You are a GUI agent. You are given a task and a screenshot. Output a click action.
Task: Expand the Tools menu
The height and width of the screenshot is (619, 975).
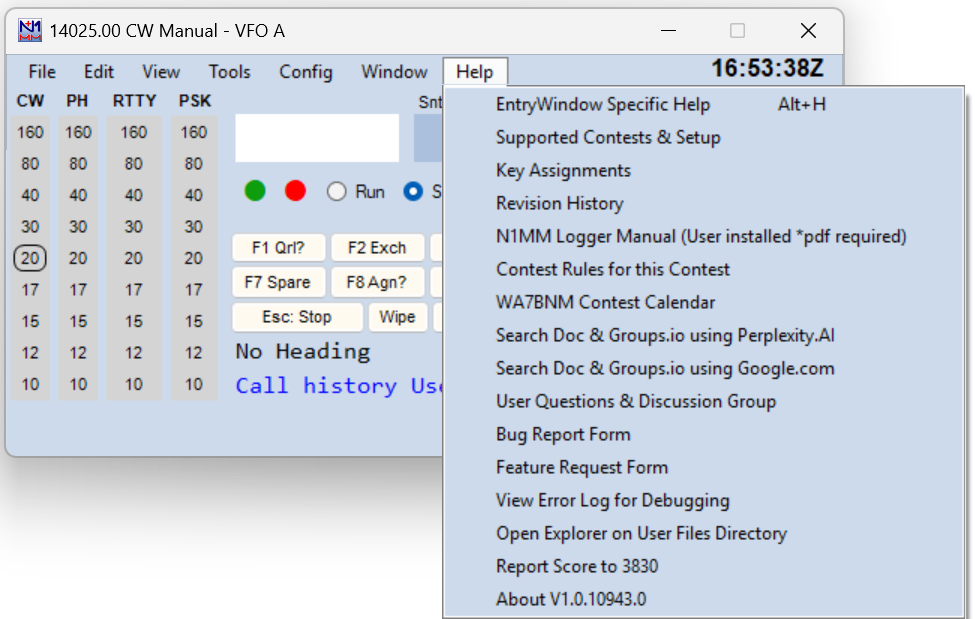pos(229,72)
